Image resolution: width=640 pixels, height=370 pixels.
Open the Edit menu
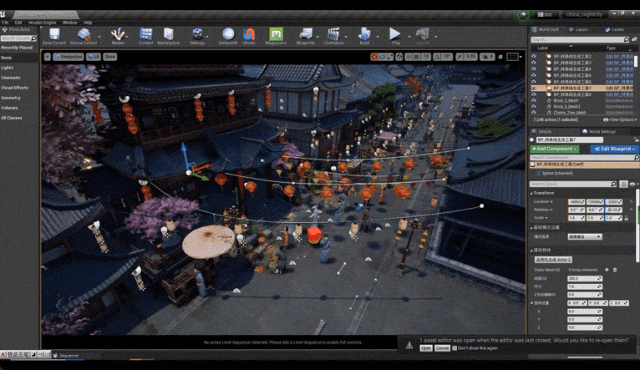(x=18, y=22)
